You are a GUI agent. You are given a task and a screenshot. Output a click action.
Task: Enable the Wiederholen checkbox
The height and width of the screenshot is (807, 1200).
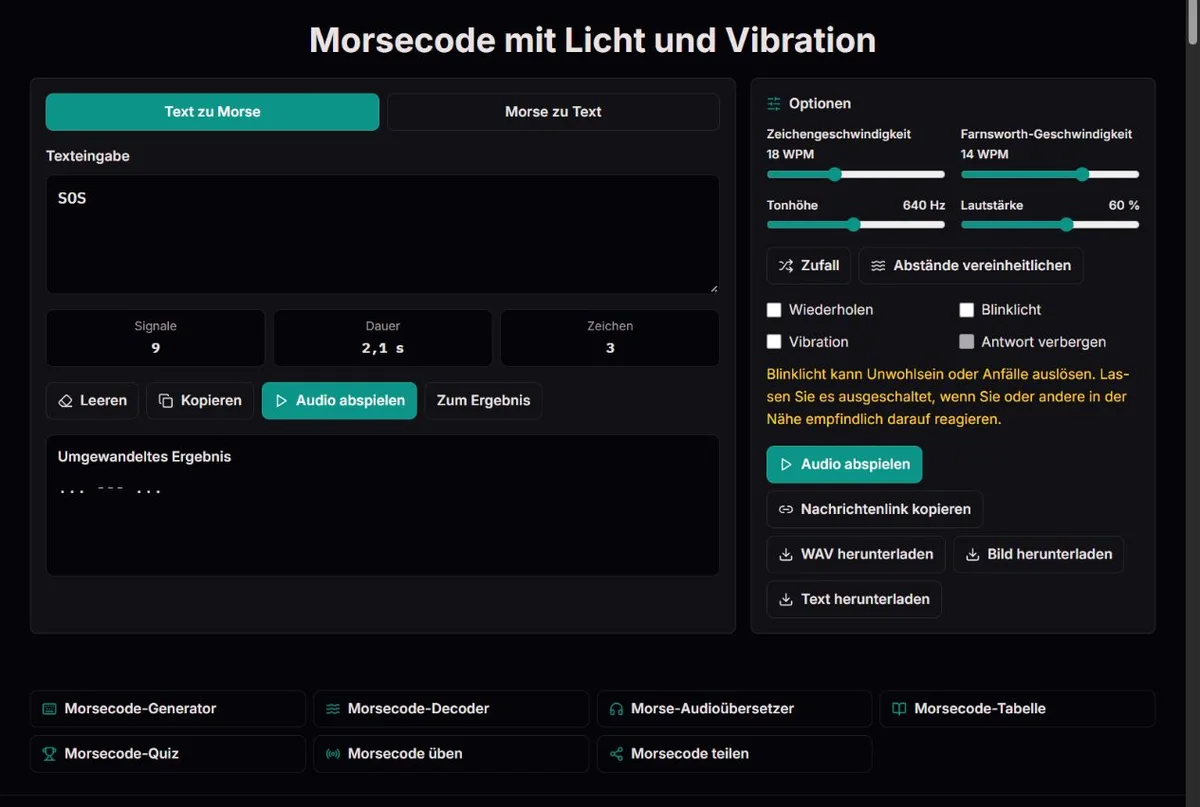point(774,310)
